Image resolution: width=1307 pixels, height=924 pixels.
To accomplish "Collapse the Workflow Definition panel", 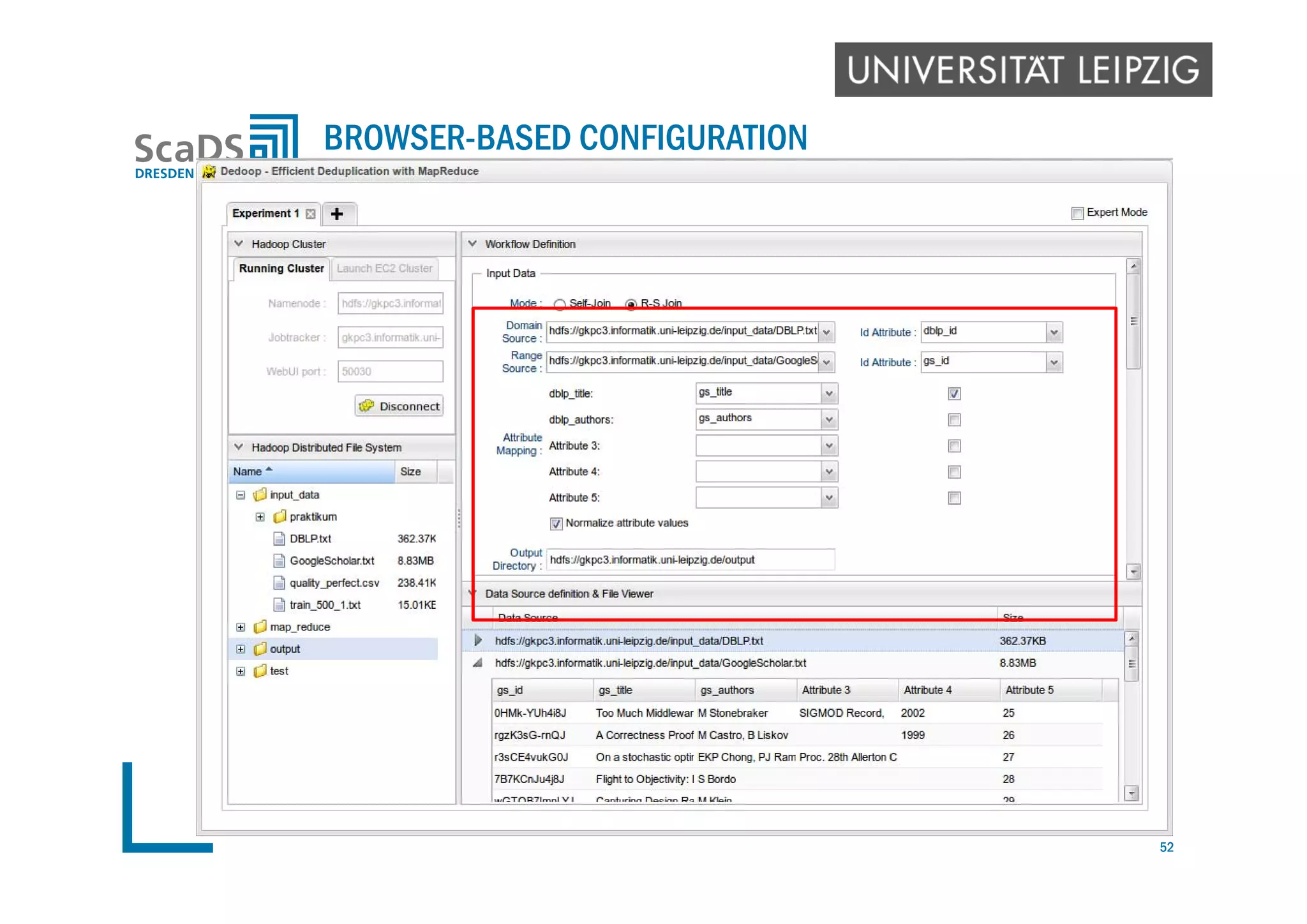I will (x=472, y=244).
